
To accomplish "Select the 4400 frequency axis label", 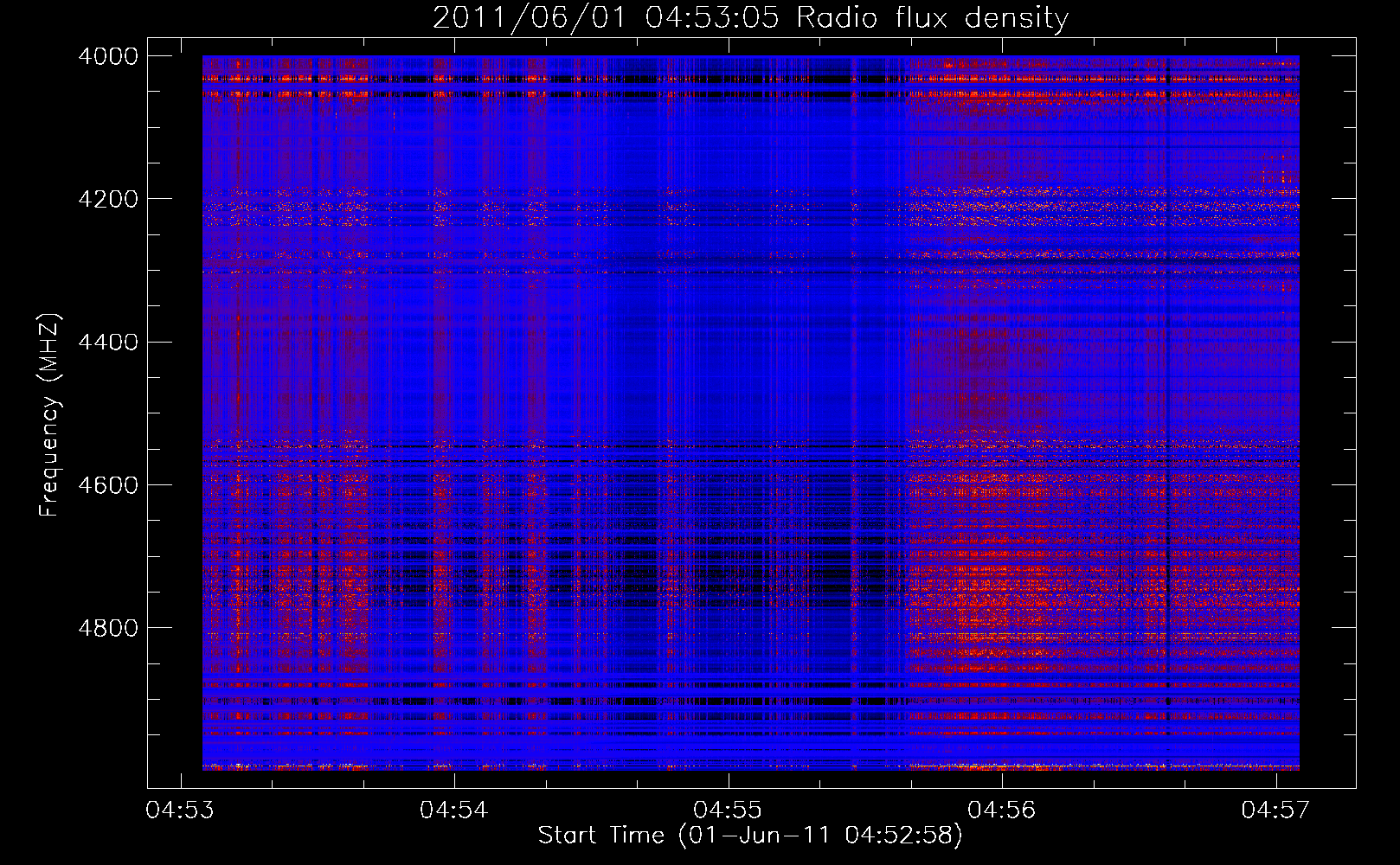I will (x=108, y=342).
